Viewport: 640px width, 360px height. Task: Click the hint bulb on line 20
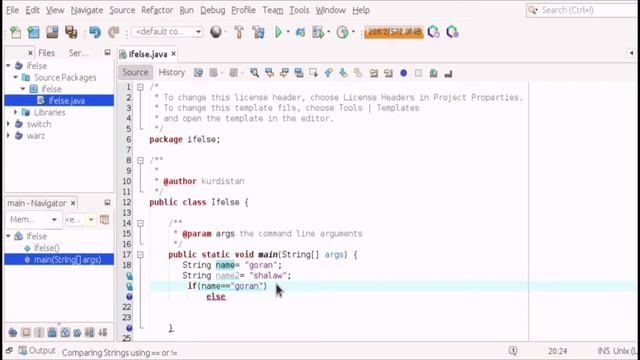pos(129,287)
